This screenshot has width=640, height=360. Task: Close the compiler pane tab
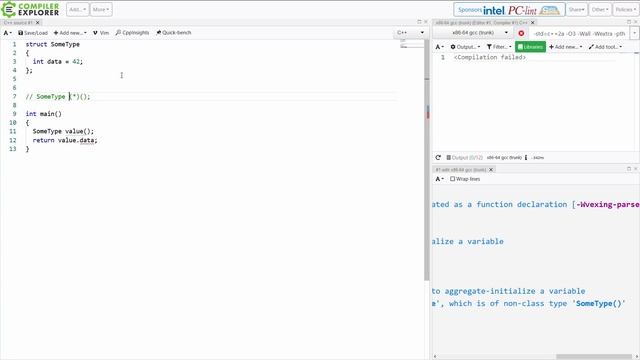pos(532,23)
